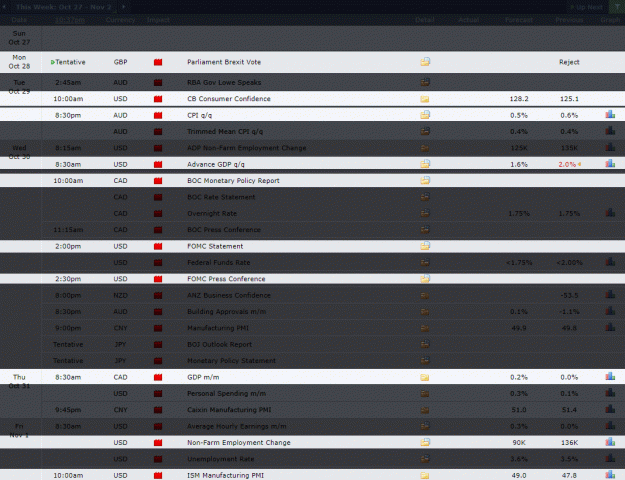Click the Reject previous value
Image resolution: width=625 pixels, height=480 pixels.
[569, 62]
